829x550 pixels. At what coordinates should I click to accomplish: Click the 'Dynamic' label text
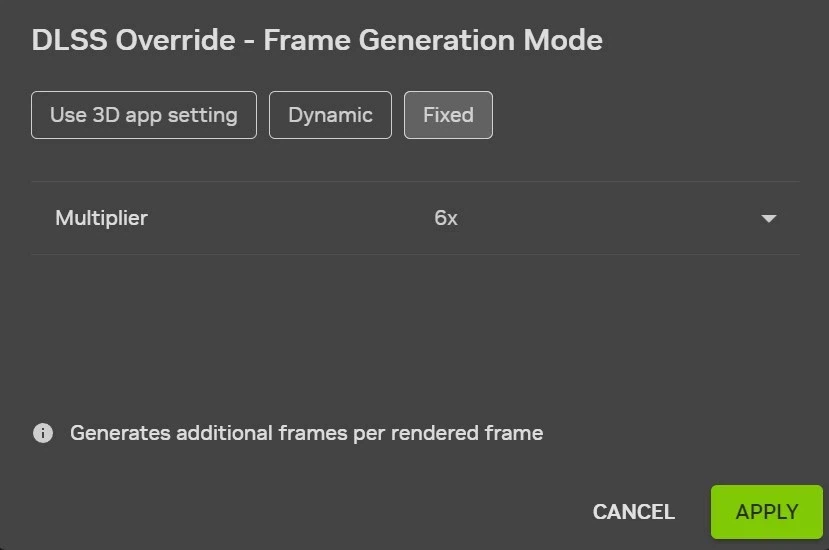pyautogui.click(x=330, y=115)
